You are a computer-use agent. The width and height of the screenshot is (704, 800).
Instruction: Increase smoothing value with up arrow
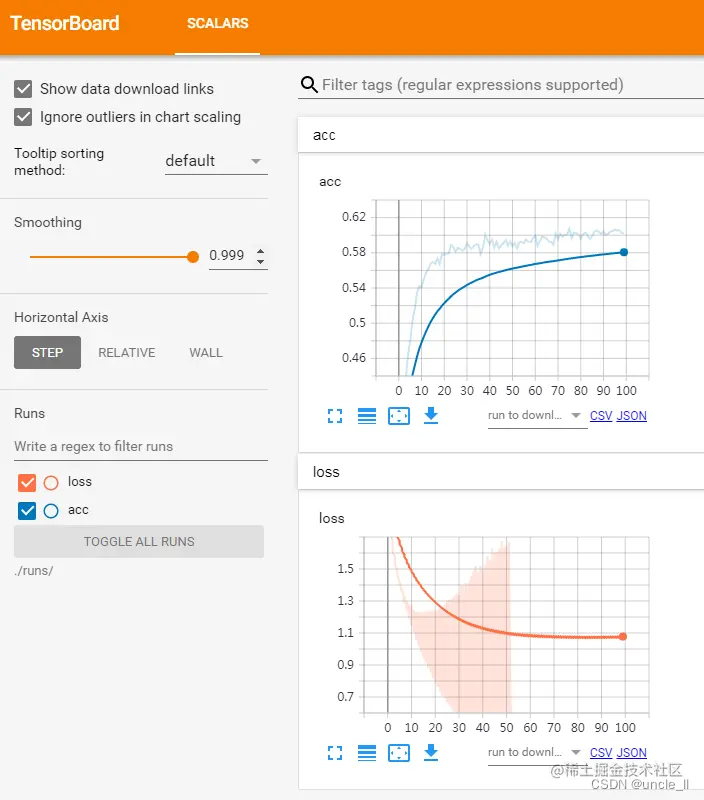(261, 251)
